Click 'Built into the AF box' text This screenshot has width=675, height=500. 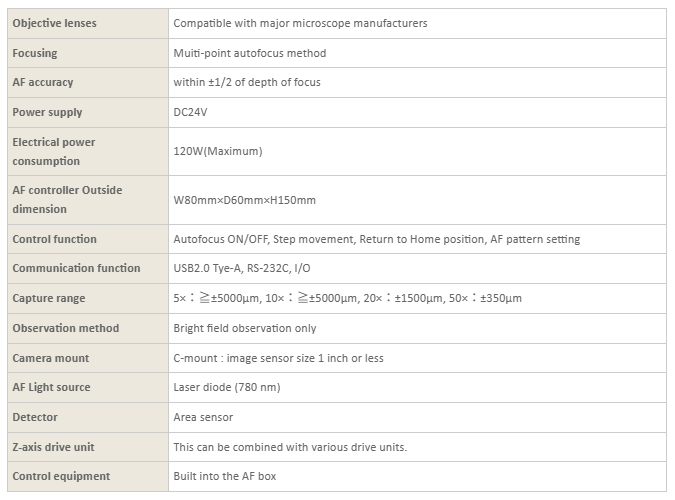224,476
